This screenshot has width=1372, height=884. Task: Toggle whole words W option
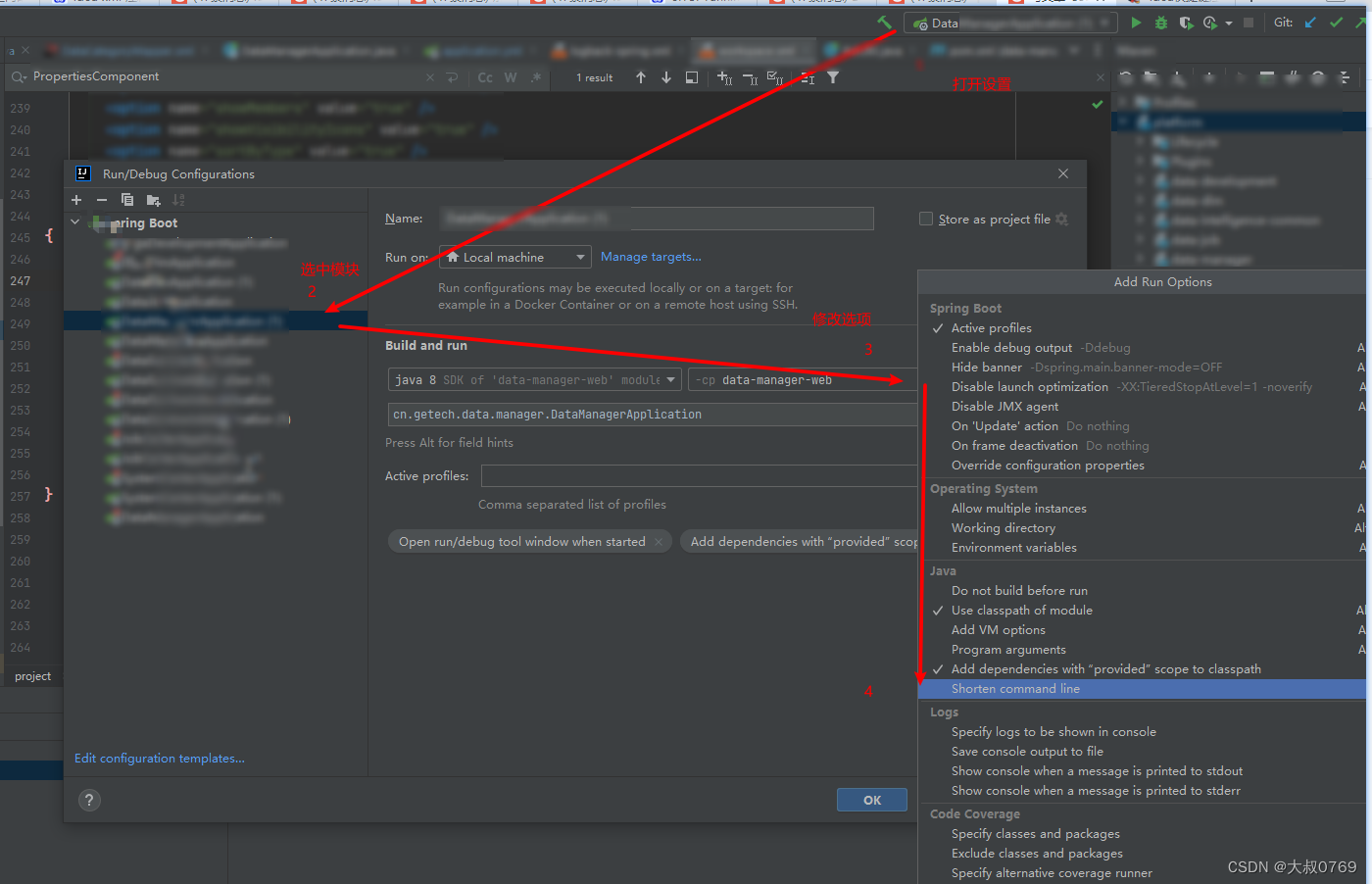tap(511, 77)
